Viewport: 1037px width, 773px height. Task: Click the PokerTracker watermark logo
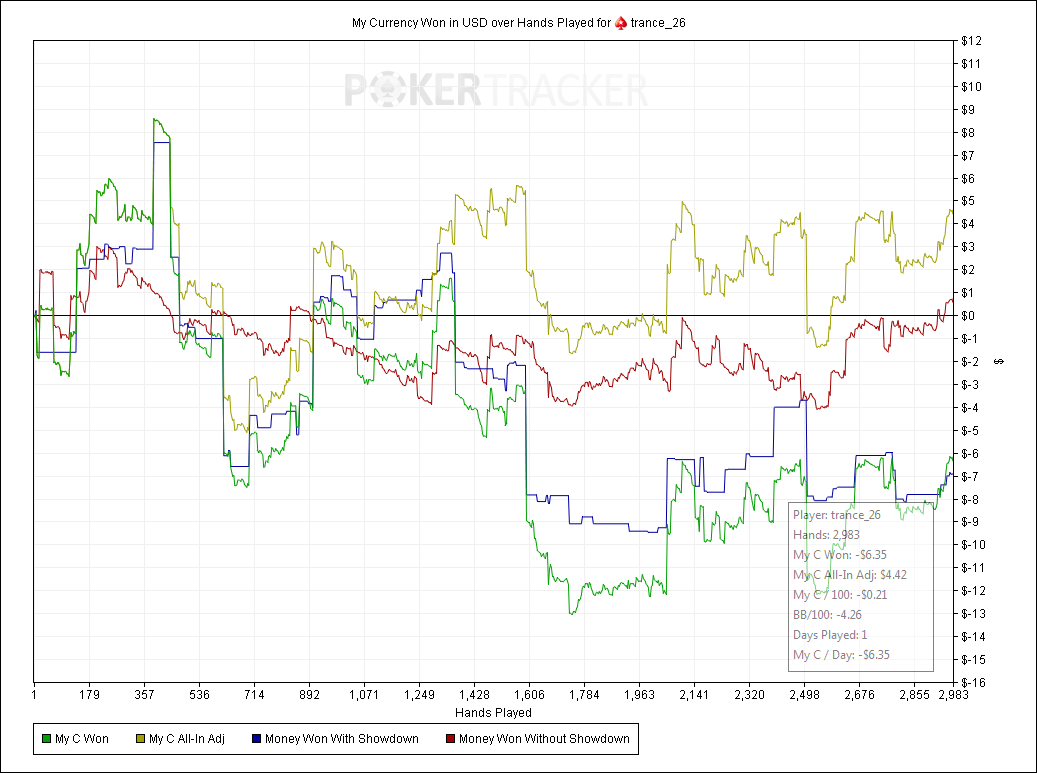click(x=496, y=91)
